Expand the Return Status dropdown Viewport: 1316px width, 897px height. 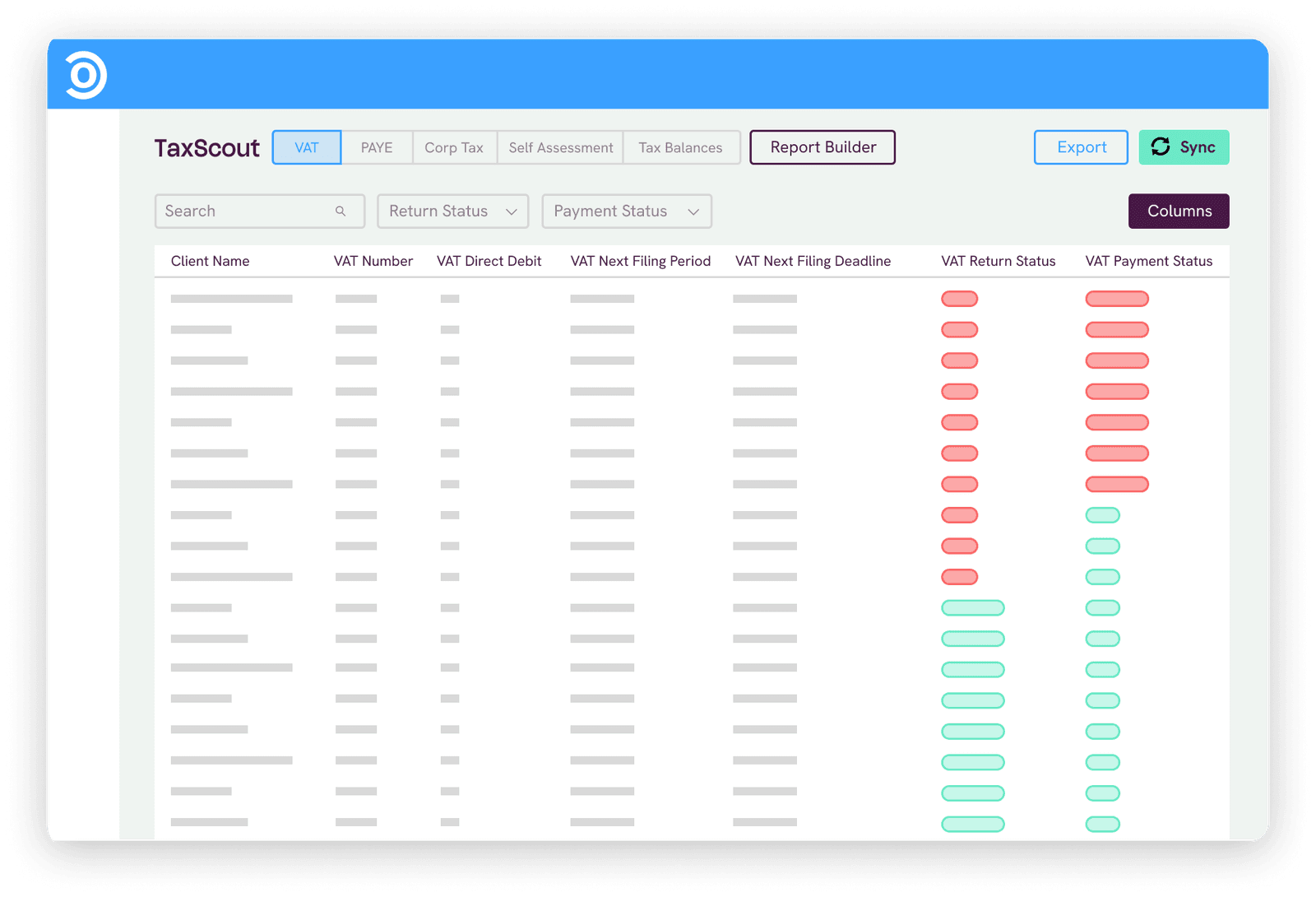click(453, 211)
